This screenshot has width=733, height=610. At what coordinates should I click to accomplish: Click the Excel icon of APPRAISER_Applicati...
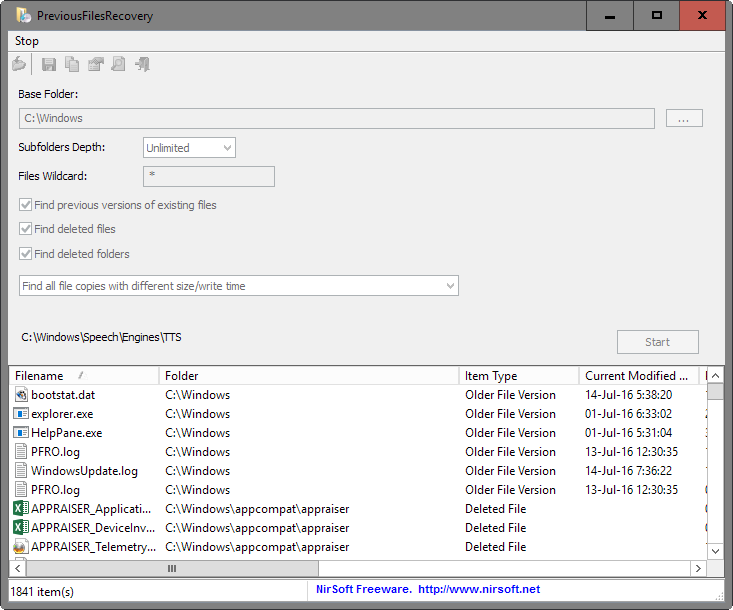21,509
